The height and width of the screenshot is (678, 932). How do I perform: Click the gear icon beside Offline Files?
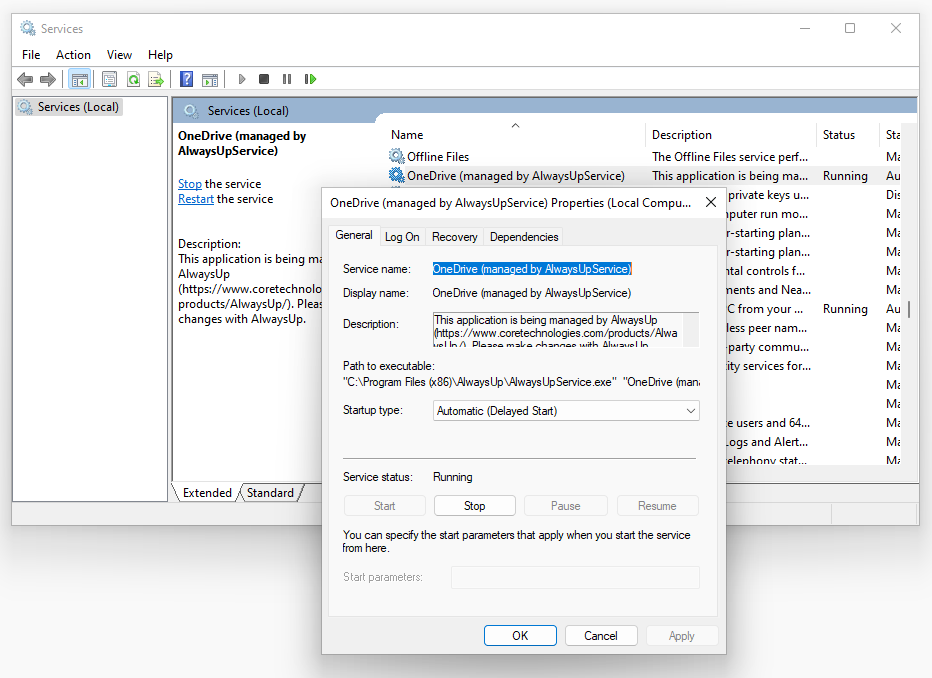click(396, 156)
